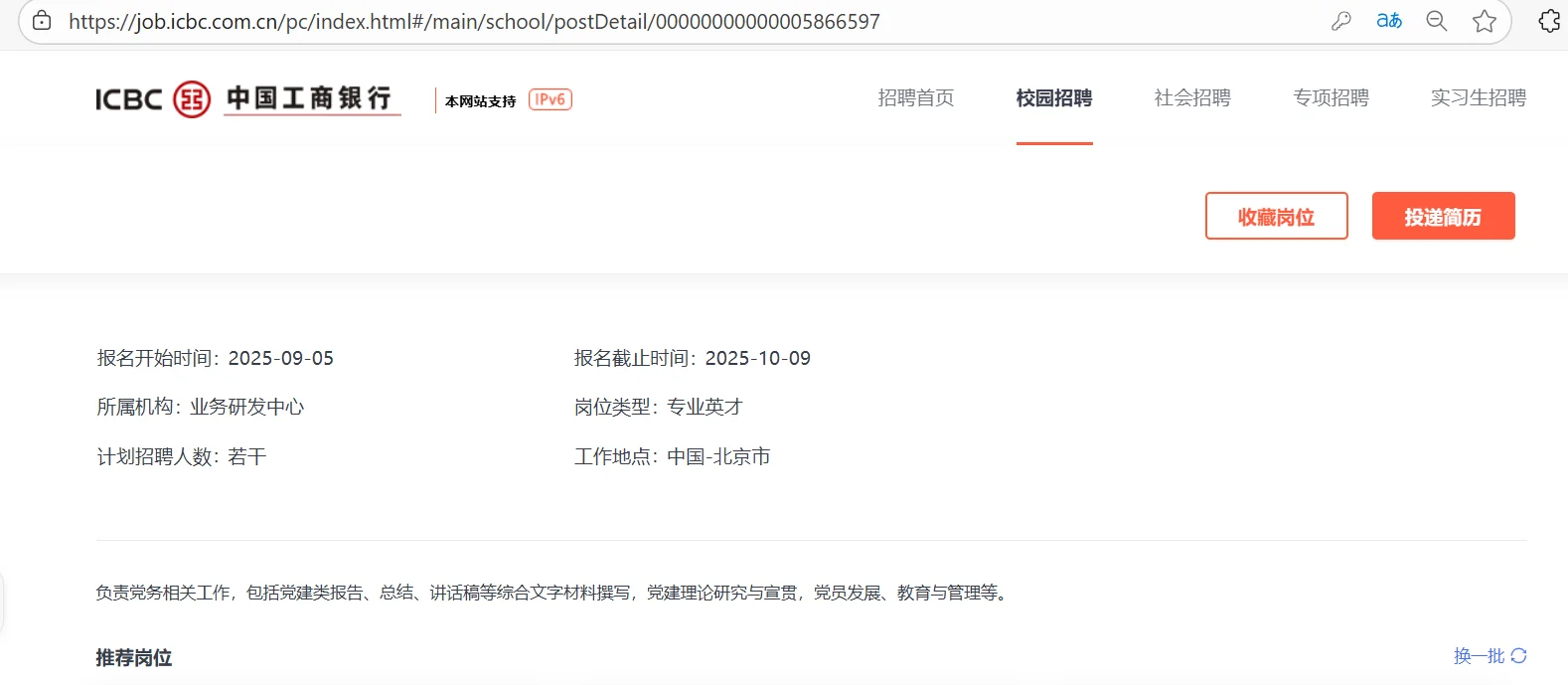Open the translate page icon
Image resolution: width=1568 pixels, height=685 pixels.
pyautogui.click(x=1389, y=21)
